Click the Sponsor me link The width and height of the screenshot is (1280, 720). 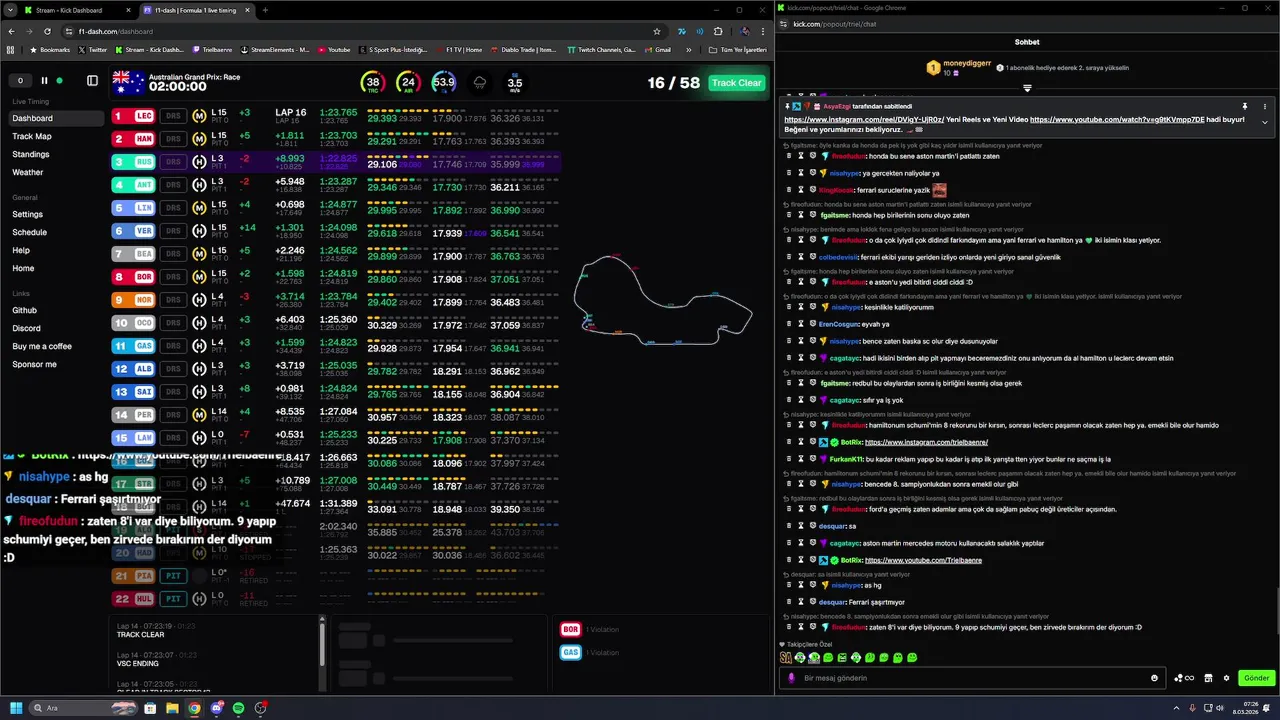pyautogui.click(x=35, y=364)
